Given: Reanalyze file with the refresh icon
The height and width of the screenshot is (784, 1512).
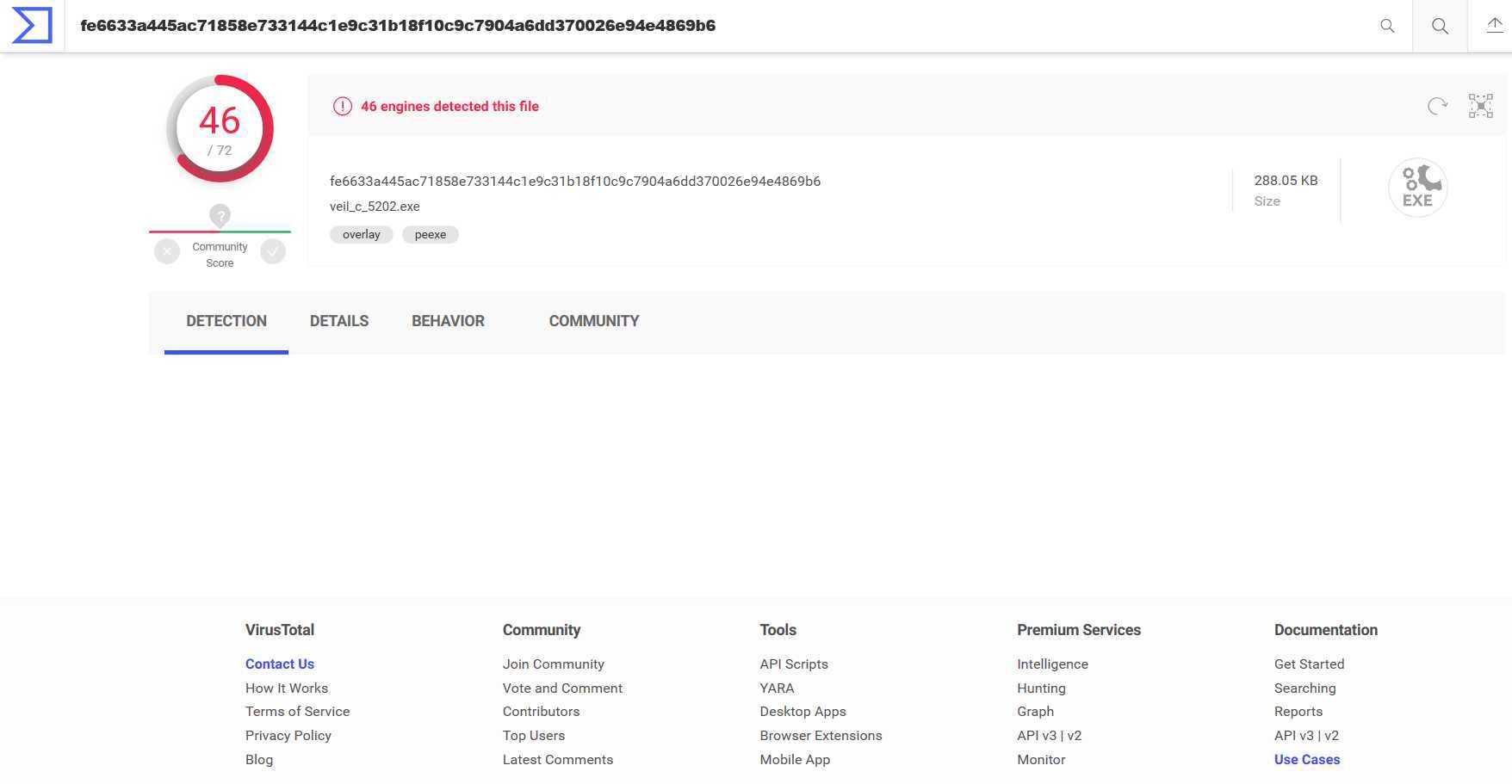Looking at the screenshot, I should (x=1437, y=106).
